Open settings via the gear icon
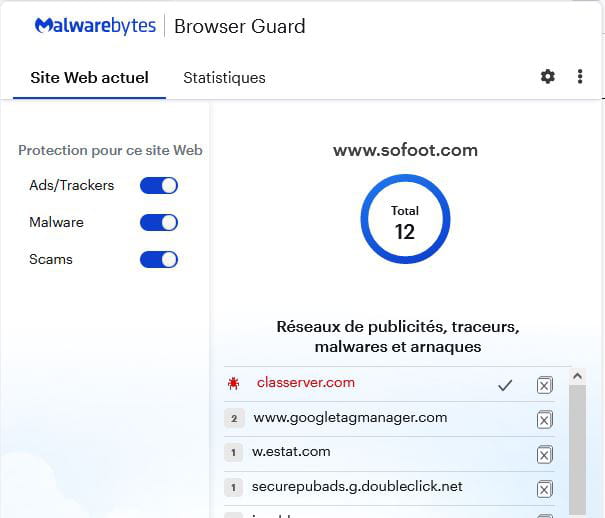 pyautogui.click(x=548, y=76)
